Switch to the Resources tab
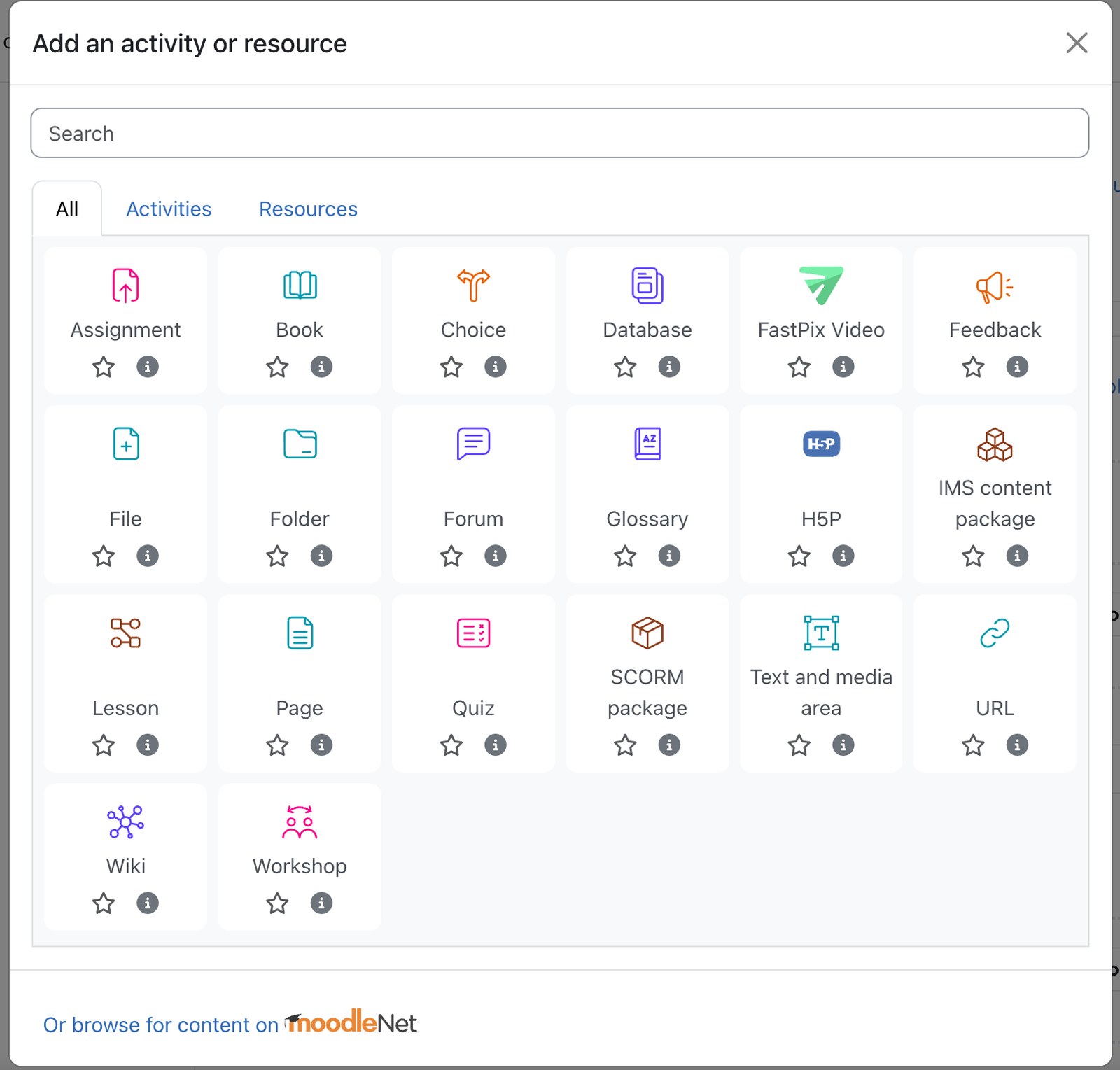Viewport: 1120px width, 1070px height. pyautogui.click(x=308, y=209)
